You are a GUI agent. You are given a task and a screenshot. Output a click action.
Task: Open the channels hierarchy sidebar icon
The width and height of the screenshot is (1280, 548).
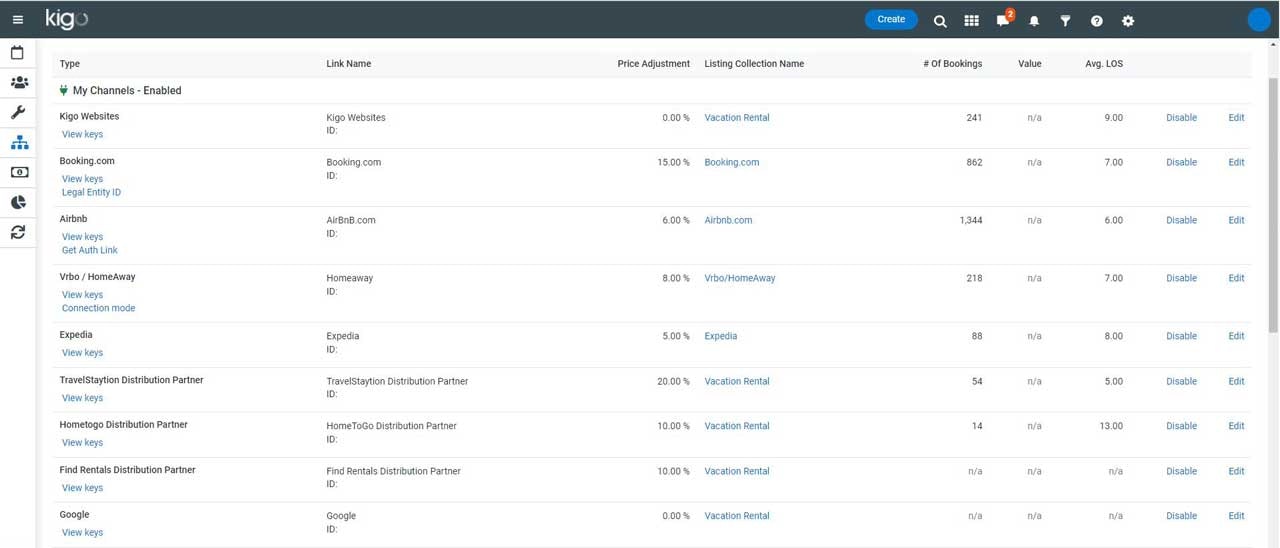[19, 143]
